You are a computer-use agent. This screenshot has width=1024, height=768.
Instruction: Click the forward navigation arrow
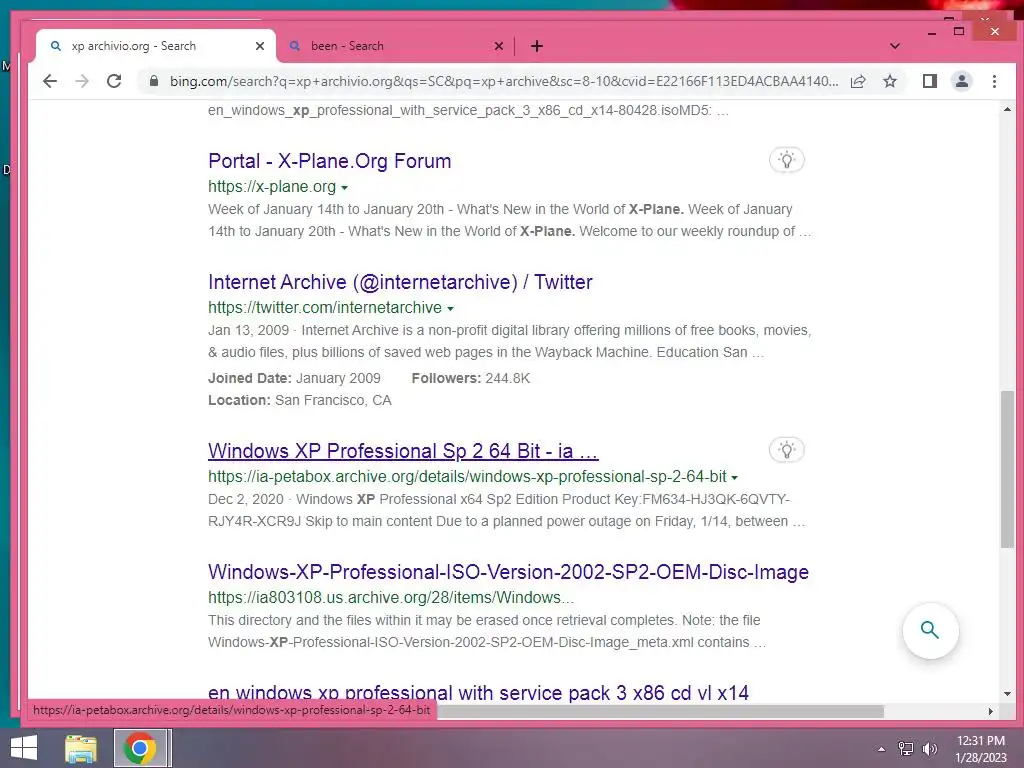[82, 81]
